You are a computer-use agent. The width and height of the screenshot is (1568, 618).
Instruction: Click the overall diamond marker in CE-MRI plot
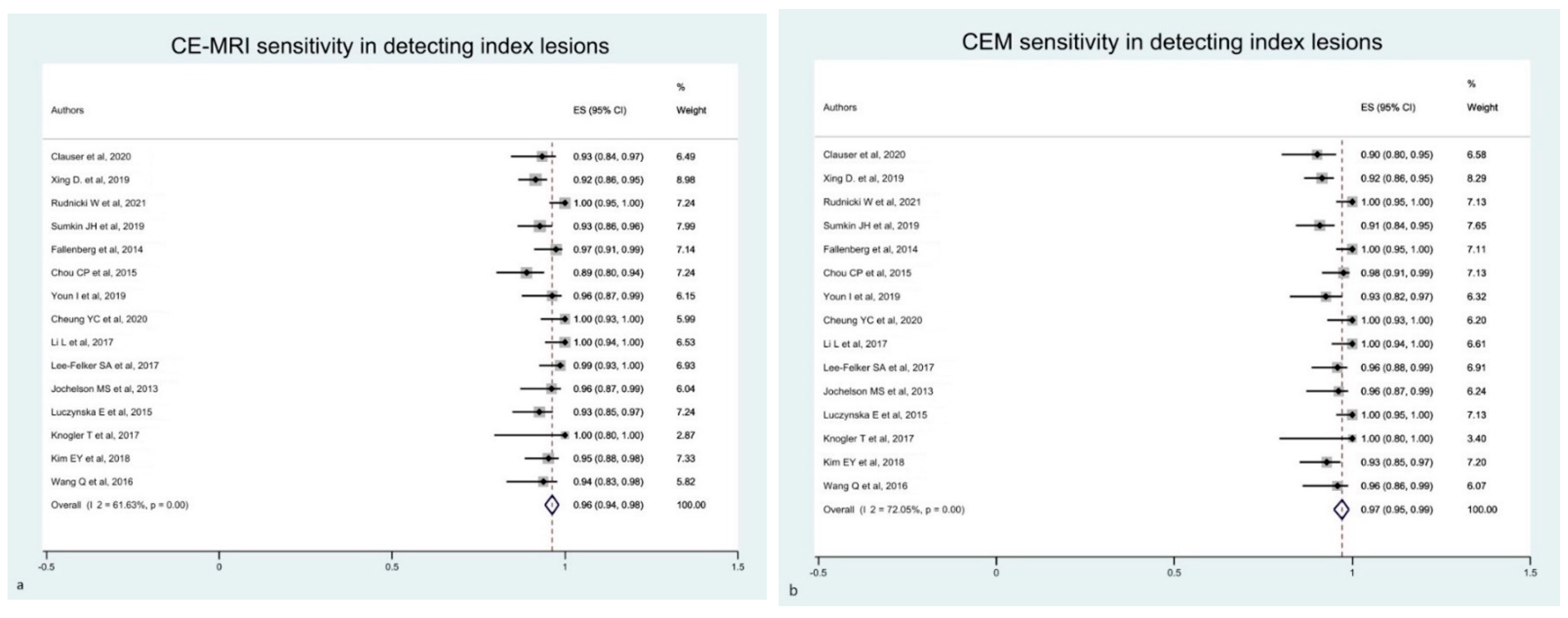(552, 505)
